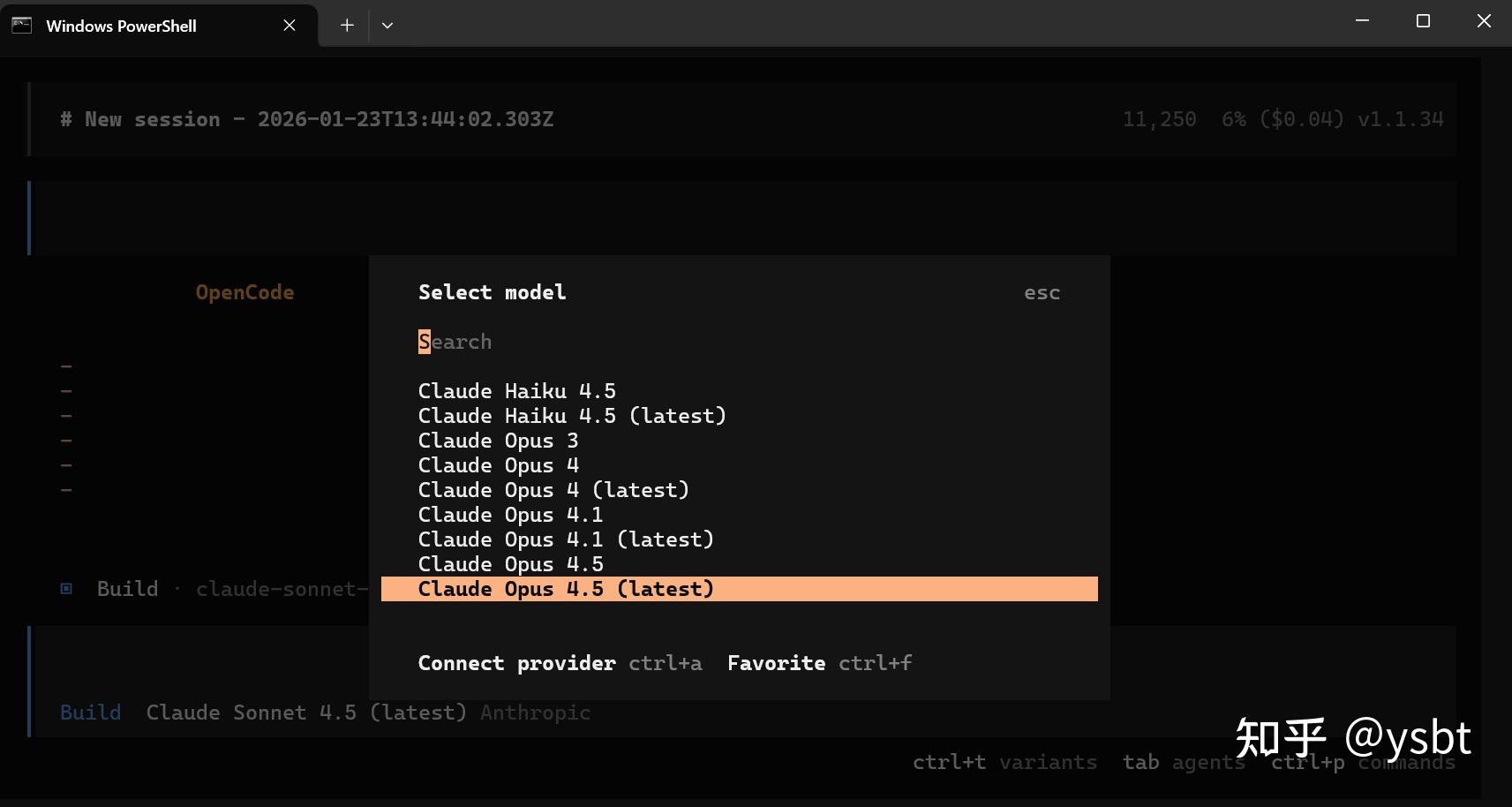The width and height of the screenshot is (1512, 807).
Task: Open the terminal profiles dropdown chevron
Action: coord(387,26)
